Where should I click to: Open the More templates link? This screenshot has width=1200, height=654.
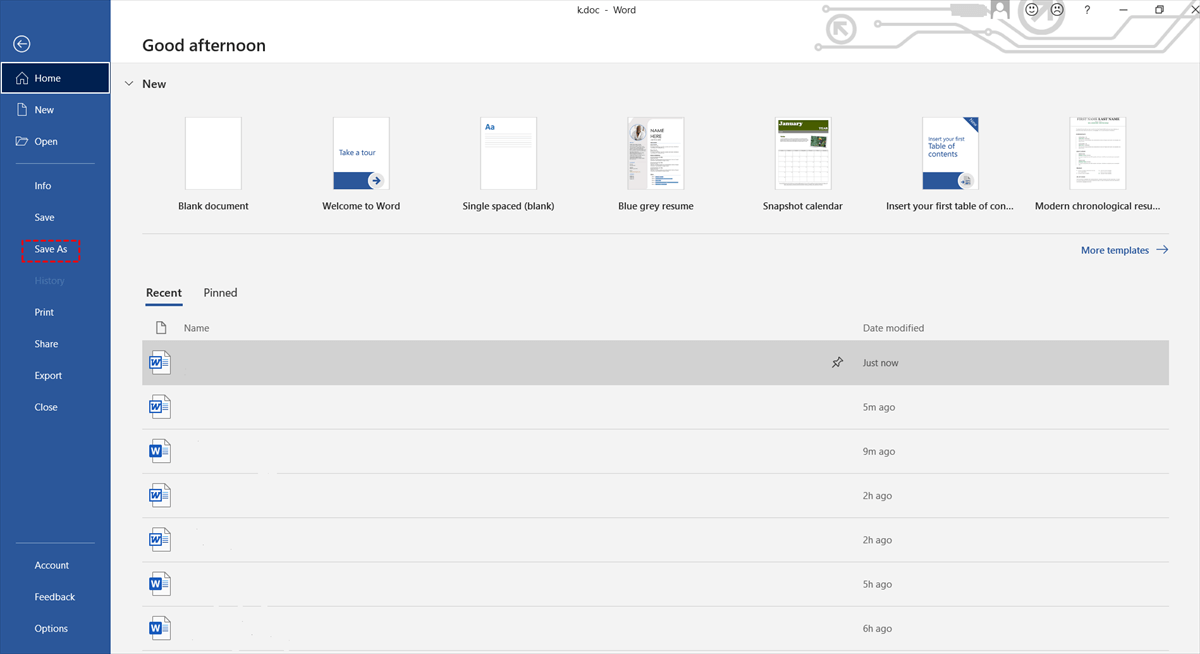[x=1114, y=250]
